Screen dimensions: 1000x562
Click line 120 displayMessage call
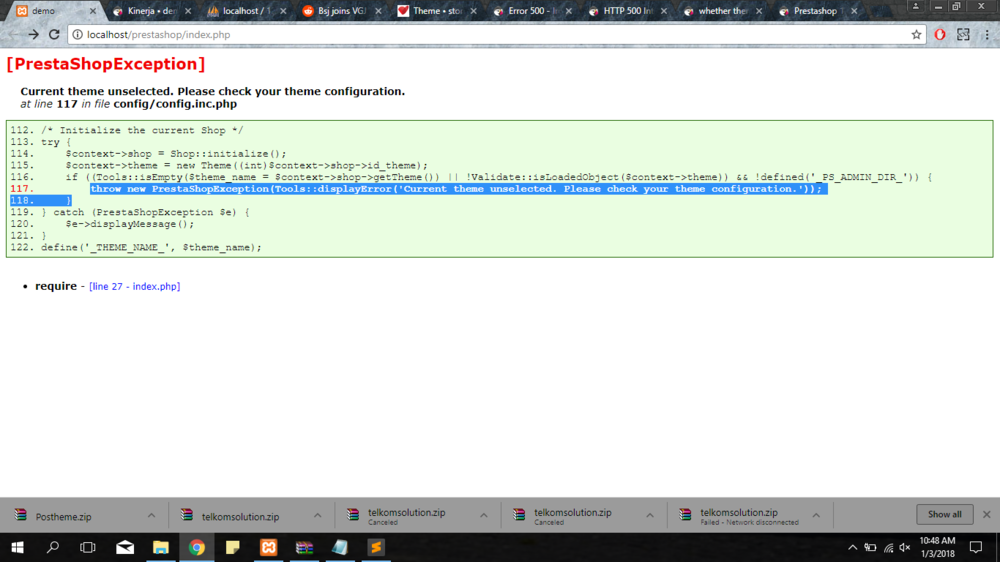click(129, 224)
